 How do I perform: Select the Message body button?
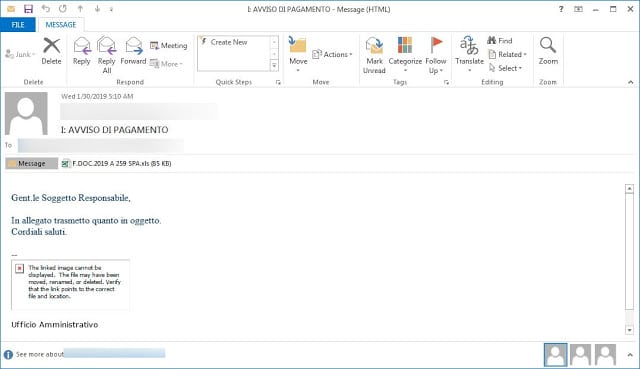coord(31,163)
